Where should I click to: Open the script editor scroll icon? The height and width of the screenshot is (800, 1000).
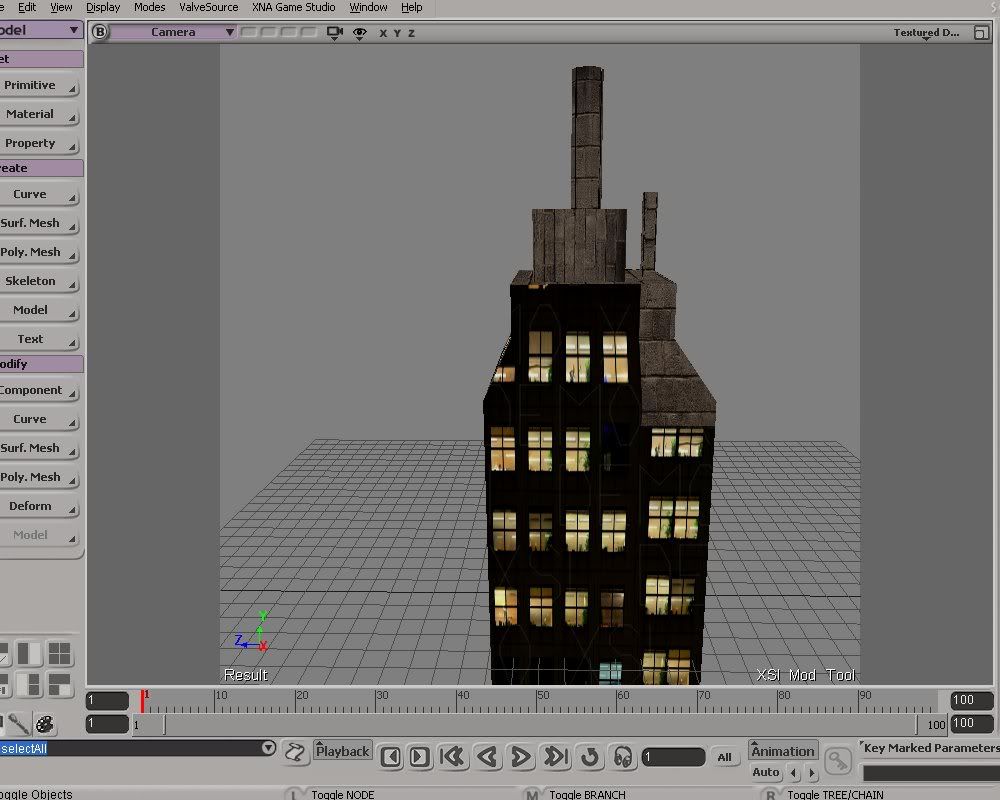coord(295,752)
